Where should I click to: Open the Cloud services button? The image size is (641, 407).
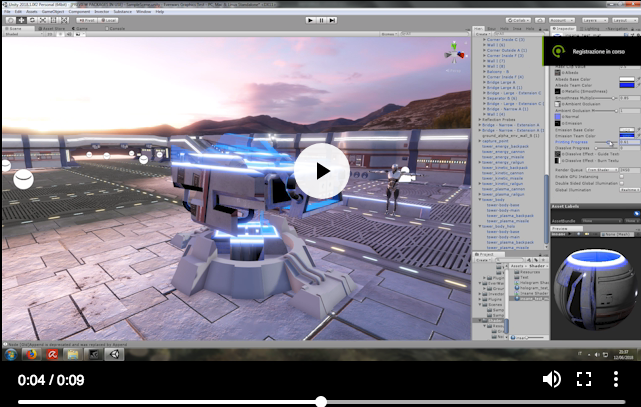click(x=540, y=20)
